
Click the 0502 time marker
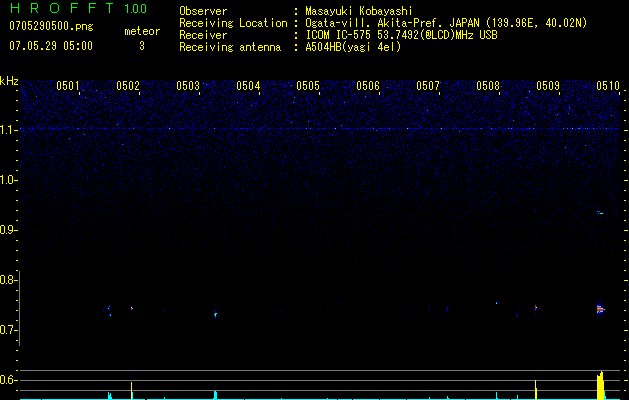[128, 86]
